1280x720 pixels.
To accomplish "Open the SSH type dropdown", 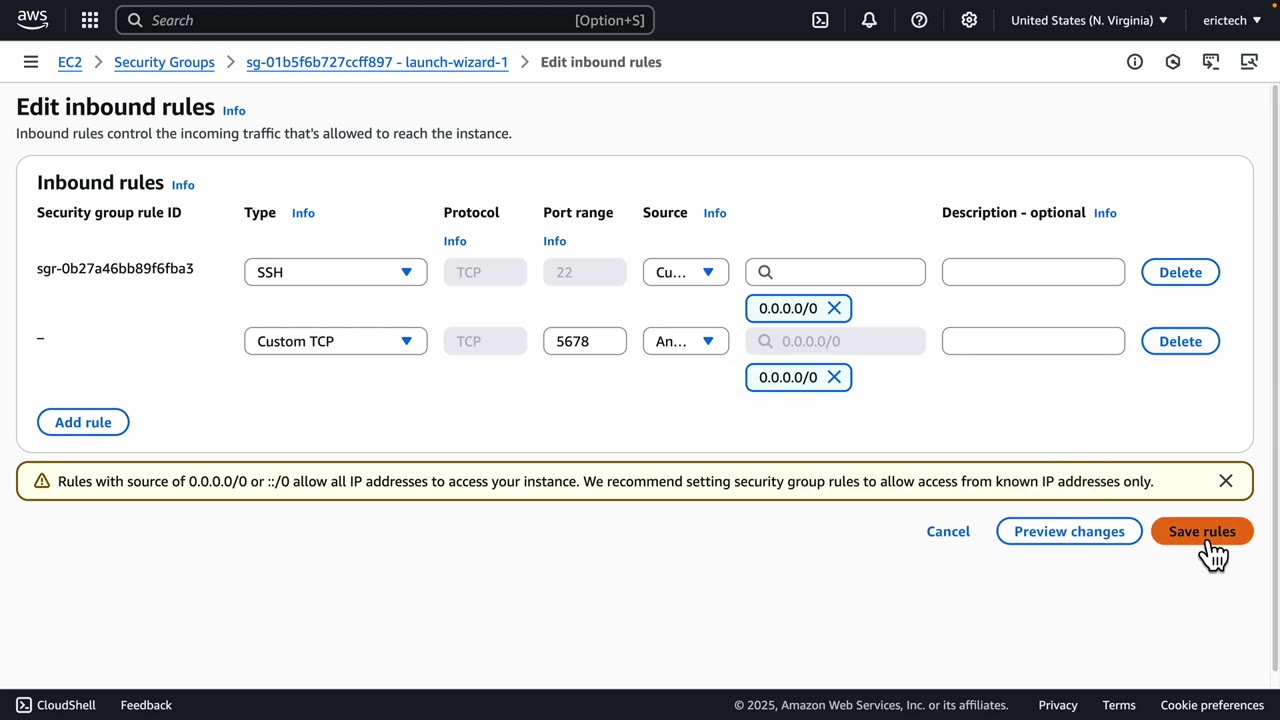I will (x=336, y=272).
